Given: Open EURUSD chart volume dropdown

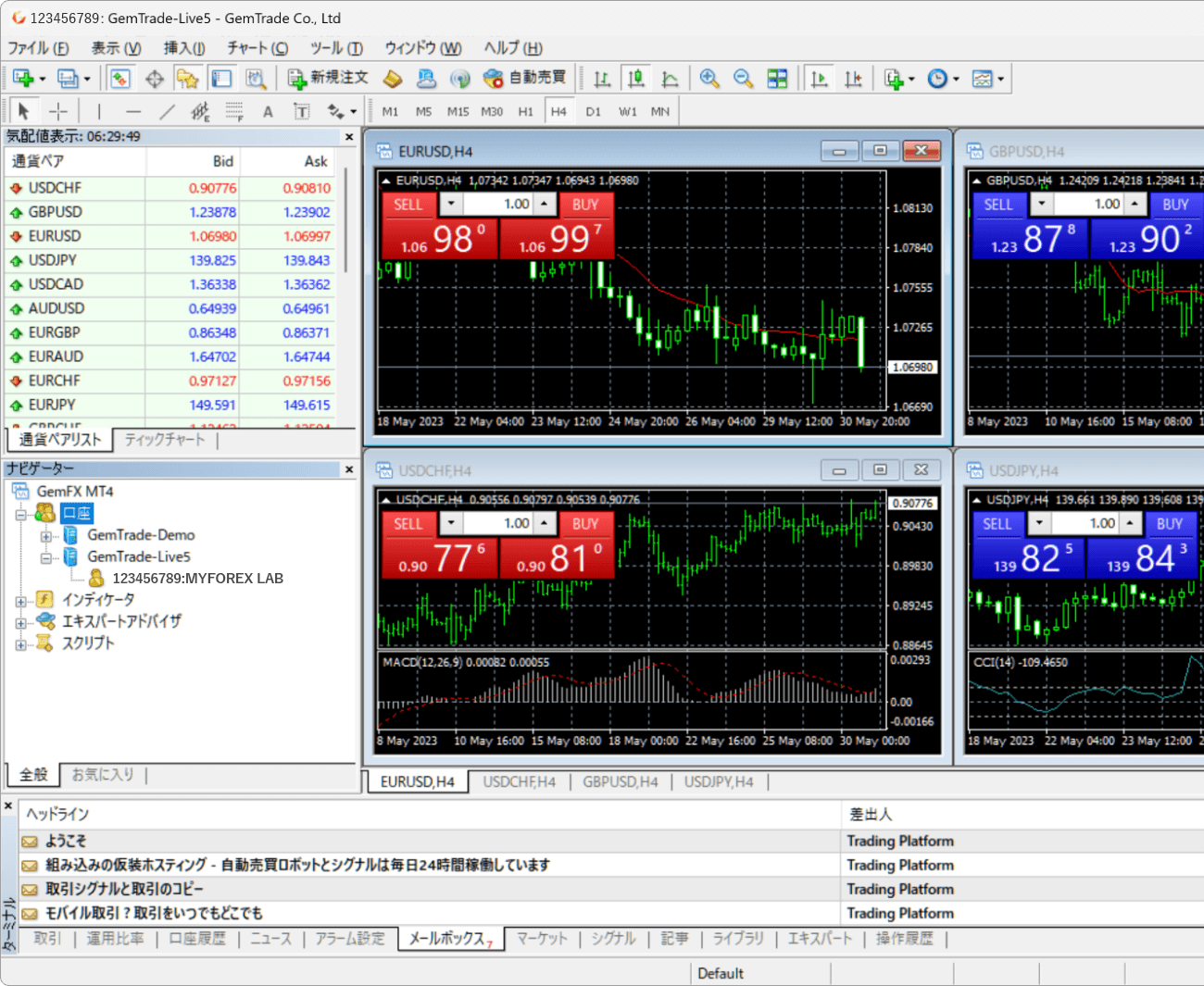Looking at the screenshot, I should (x=451, y=205).
